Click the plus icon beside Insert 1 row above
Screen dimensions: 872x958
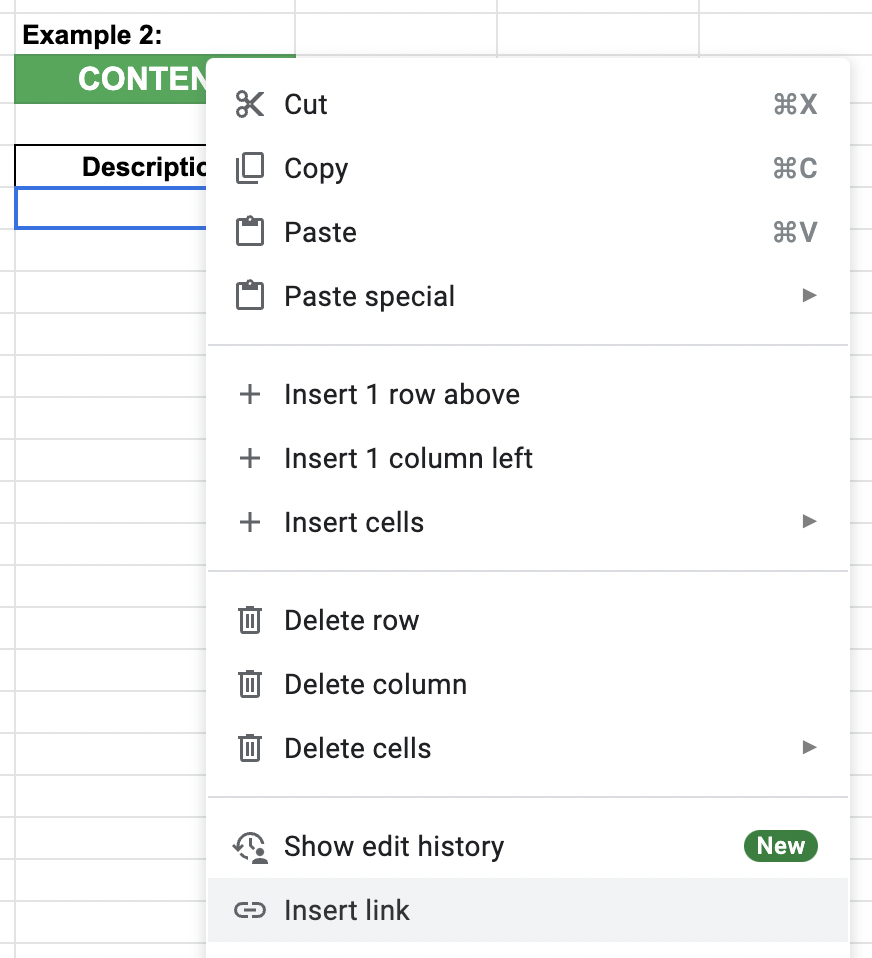(x=249, y=394)
